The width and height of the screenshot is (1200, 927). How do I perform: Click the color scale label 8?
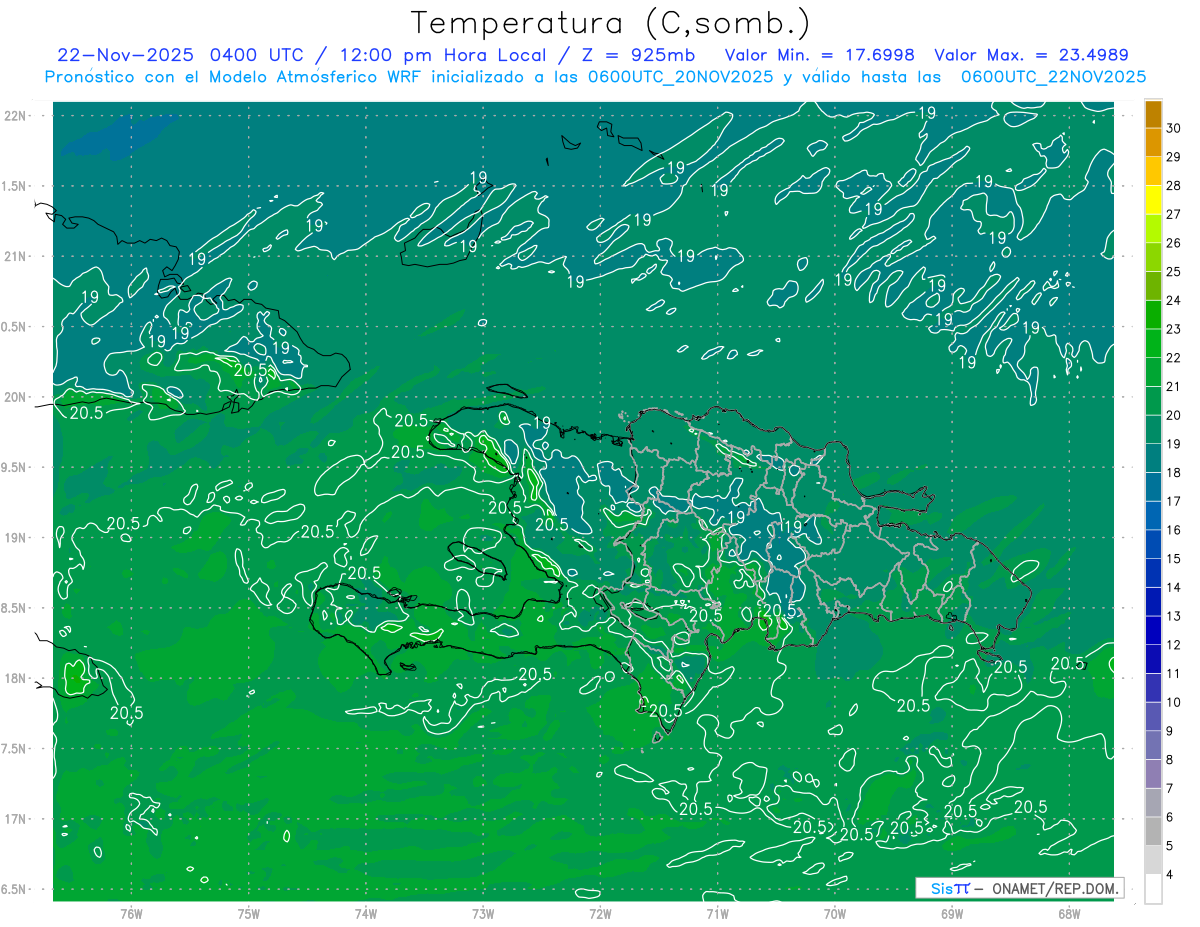point(1171,760)
